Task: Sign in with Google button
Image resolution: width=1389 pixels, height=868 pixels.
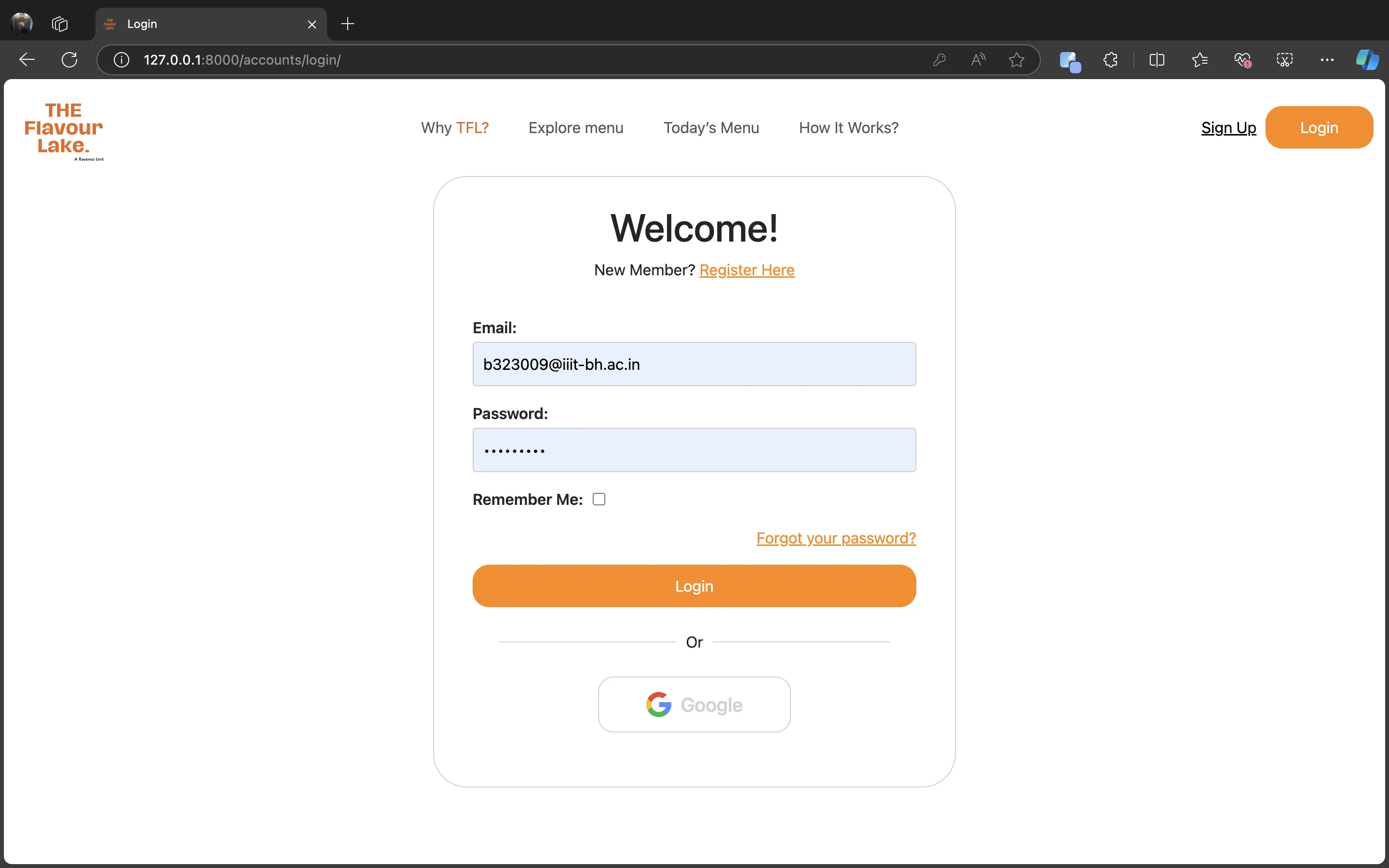Action: [x=694, y=705]
